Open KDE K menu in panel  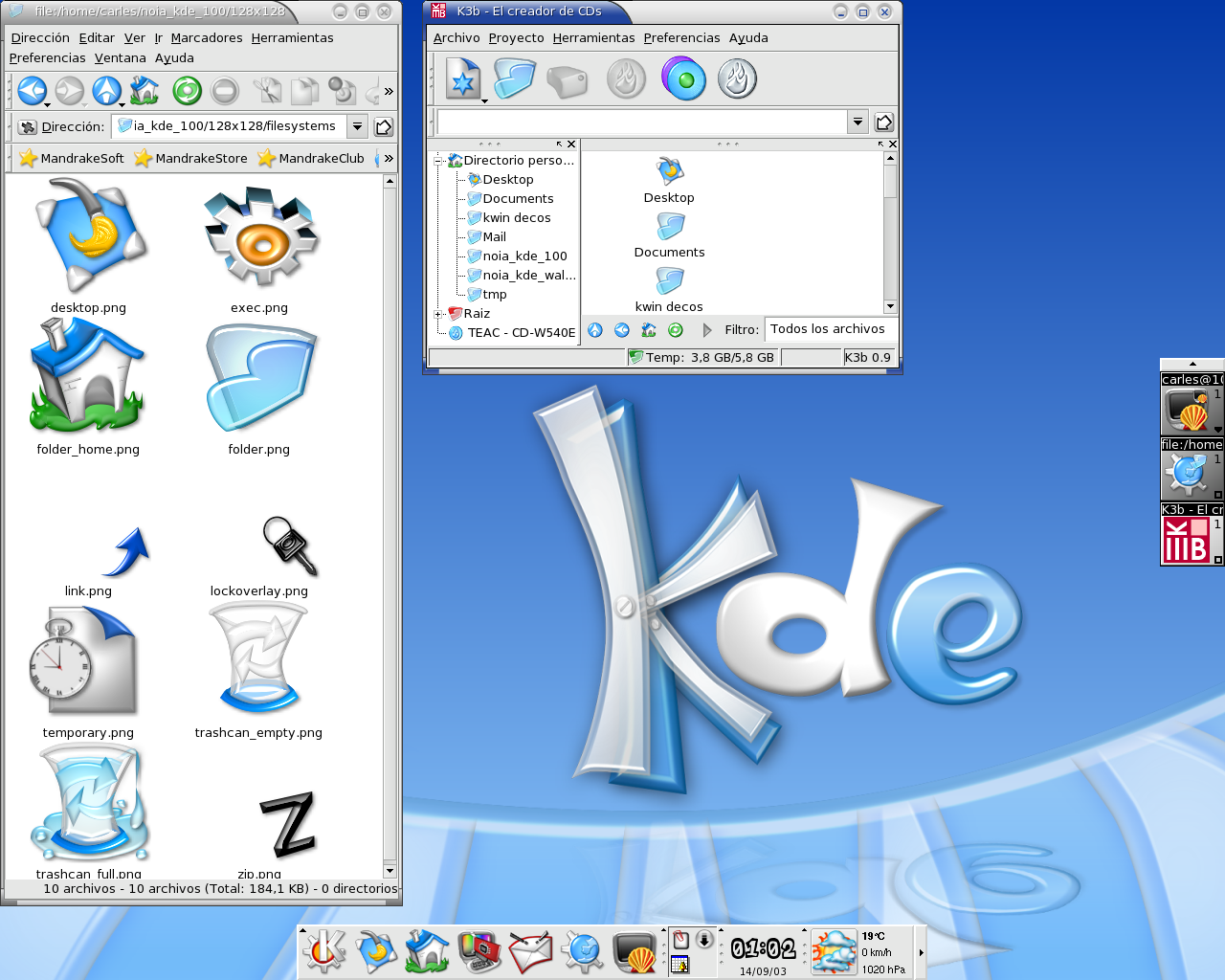[324, 951]
